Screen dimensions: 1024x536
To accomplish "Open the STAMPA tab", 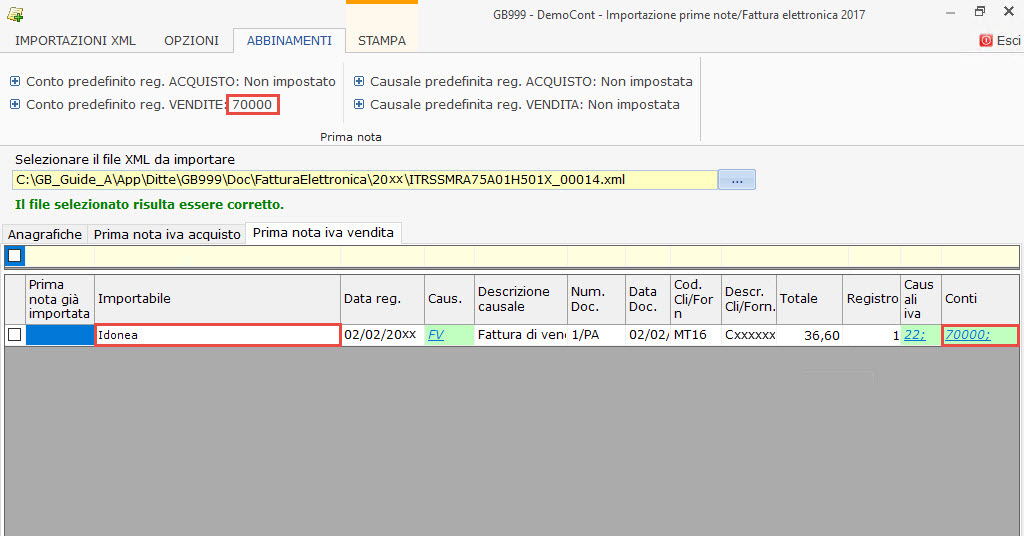I will (381, 41).
